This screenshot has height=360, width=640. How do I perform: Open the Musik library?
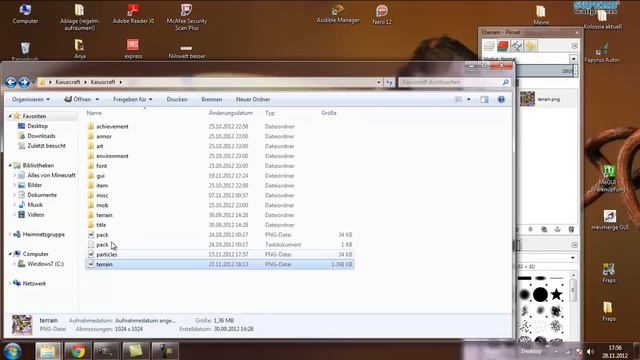tap(35, 204)
